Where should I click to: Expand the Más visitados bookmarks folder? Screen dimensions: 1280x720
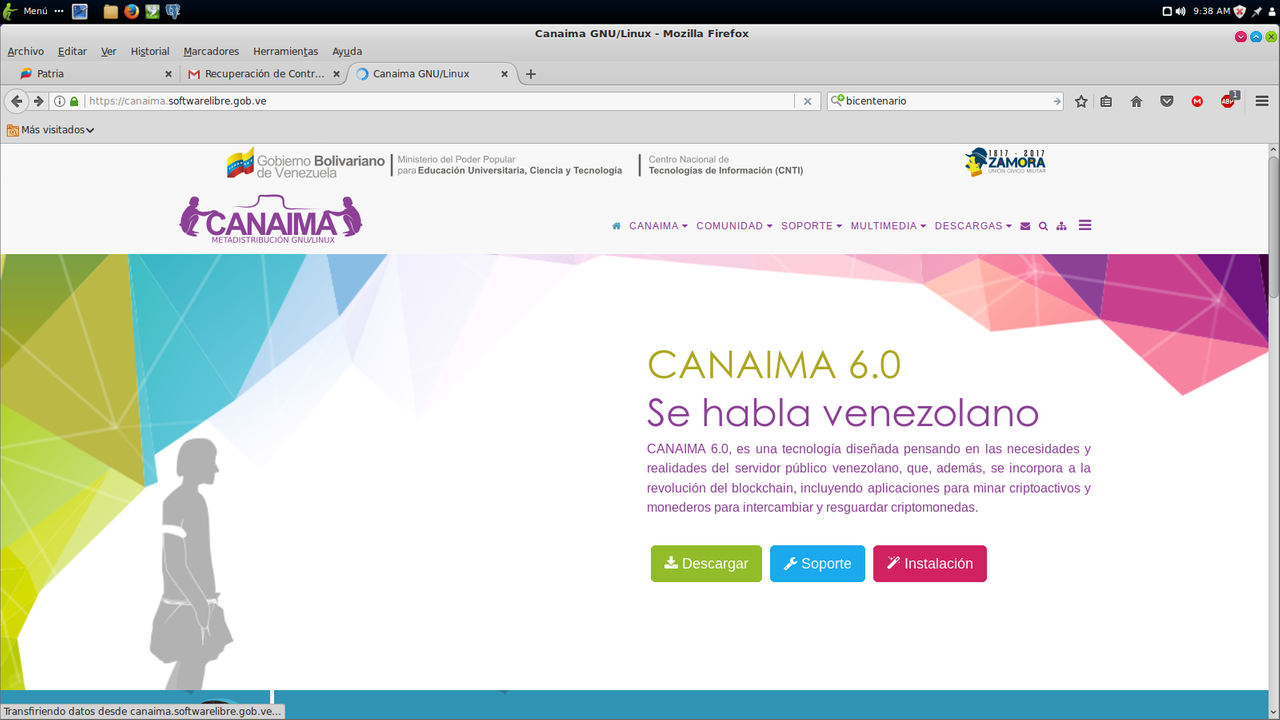click(x=51, y=130)
